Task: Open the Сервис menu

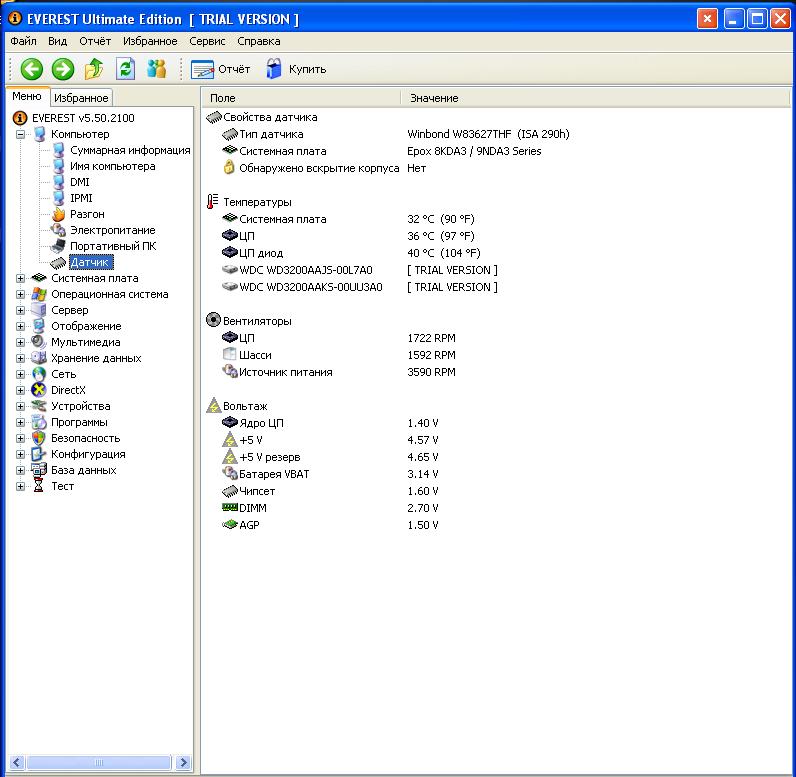Action: [207, 41]
